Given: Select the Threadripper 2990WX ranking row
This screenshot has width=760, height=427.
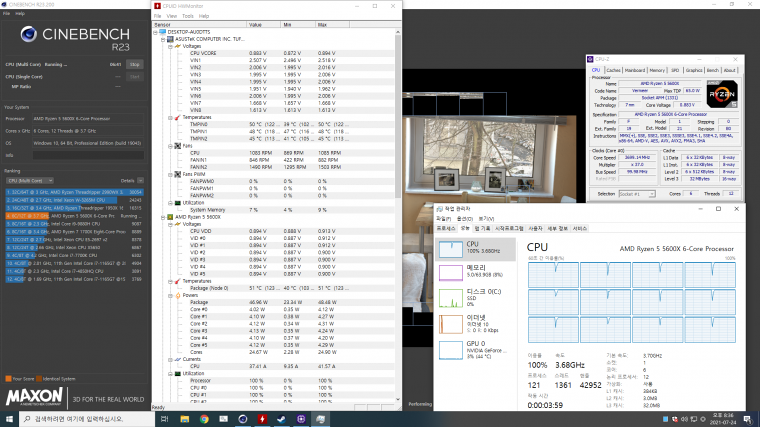Looking at the screenshot, I should 74,192.
